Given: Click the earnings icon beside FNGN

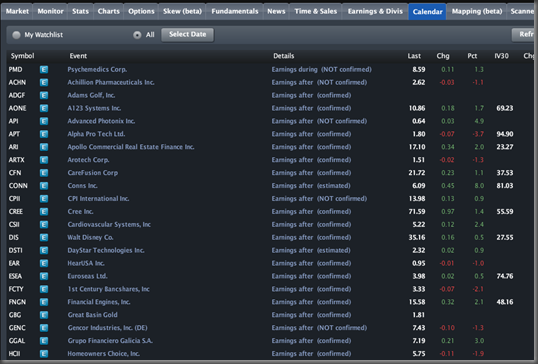Looking at the screenshot, I should [x=44, y=302].
